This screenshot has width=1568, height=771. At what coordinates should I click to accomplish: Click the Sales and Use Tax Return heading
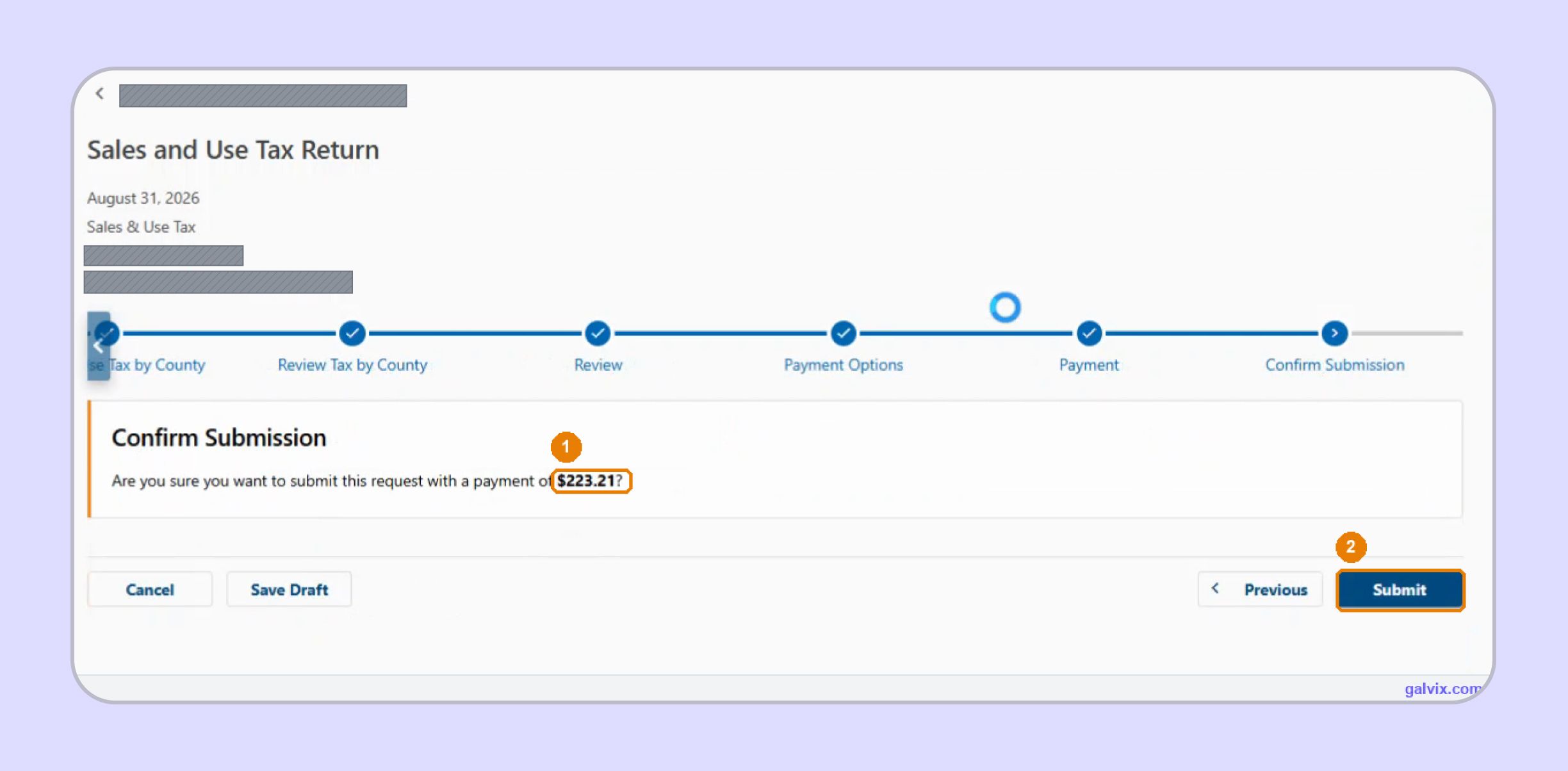click(x=233, y=150)
